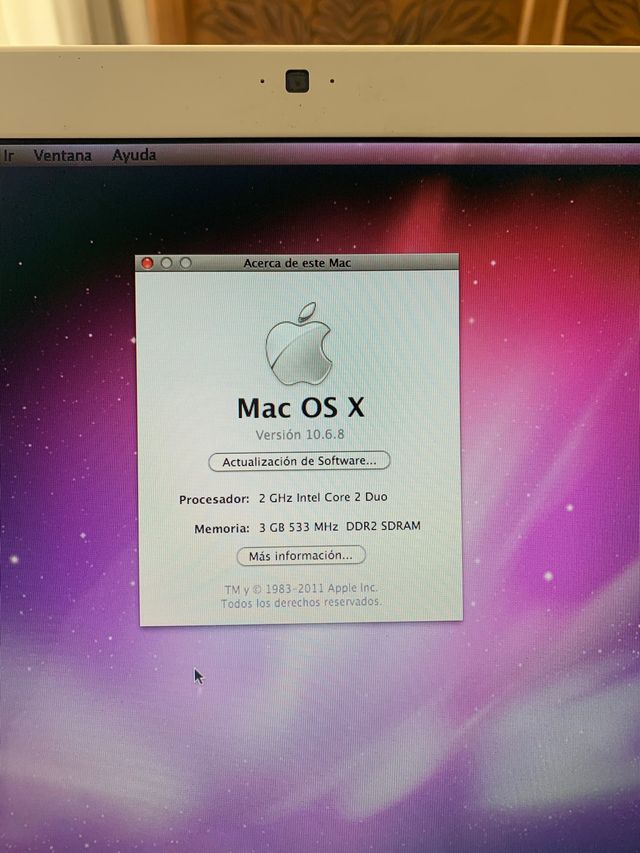Click the Versión 10.6.8 text

300,434
